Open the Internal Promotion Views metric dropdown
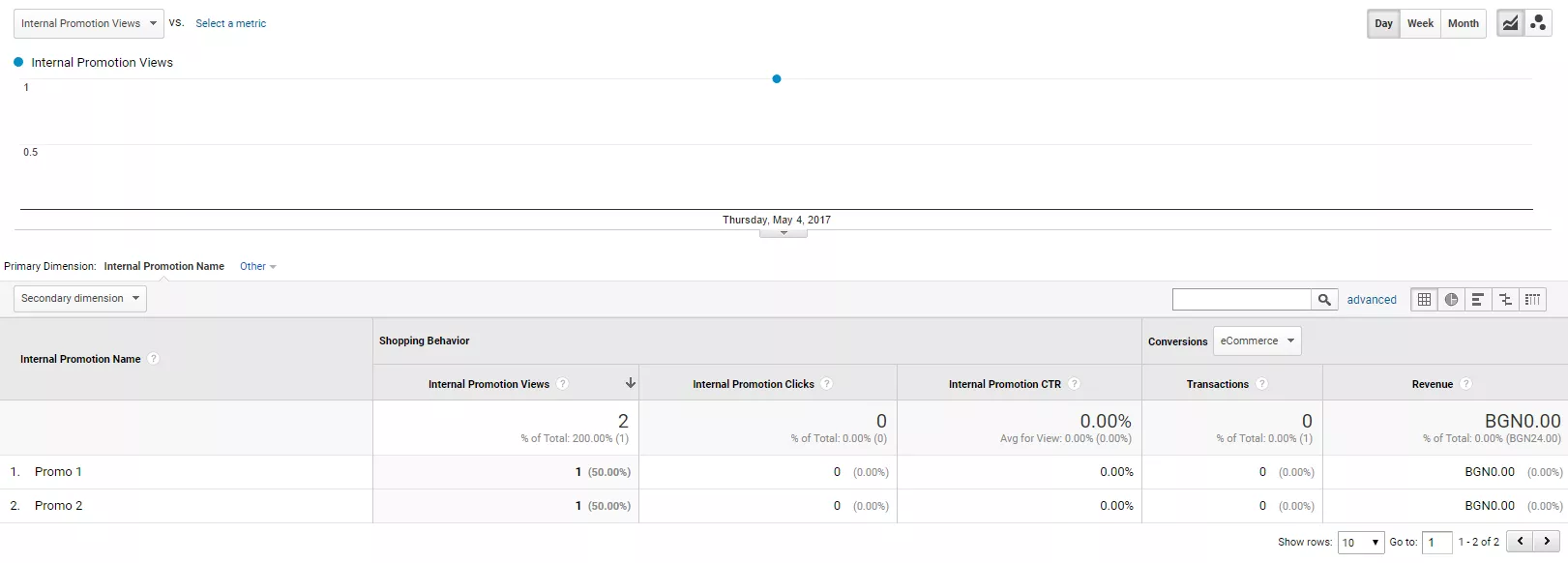1568x563 pixels. point(89,23)
